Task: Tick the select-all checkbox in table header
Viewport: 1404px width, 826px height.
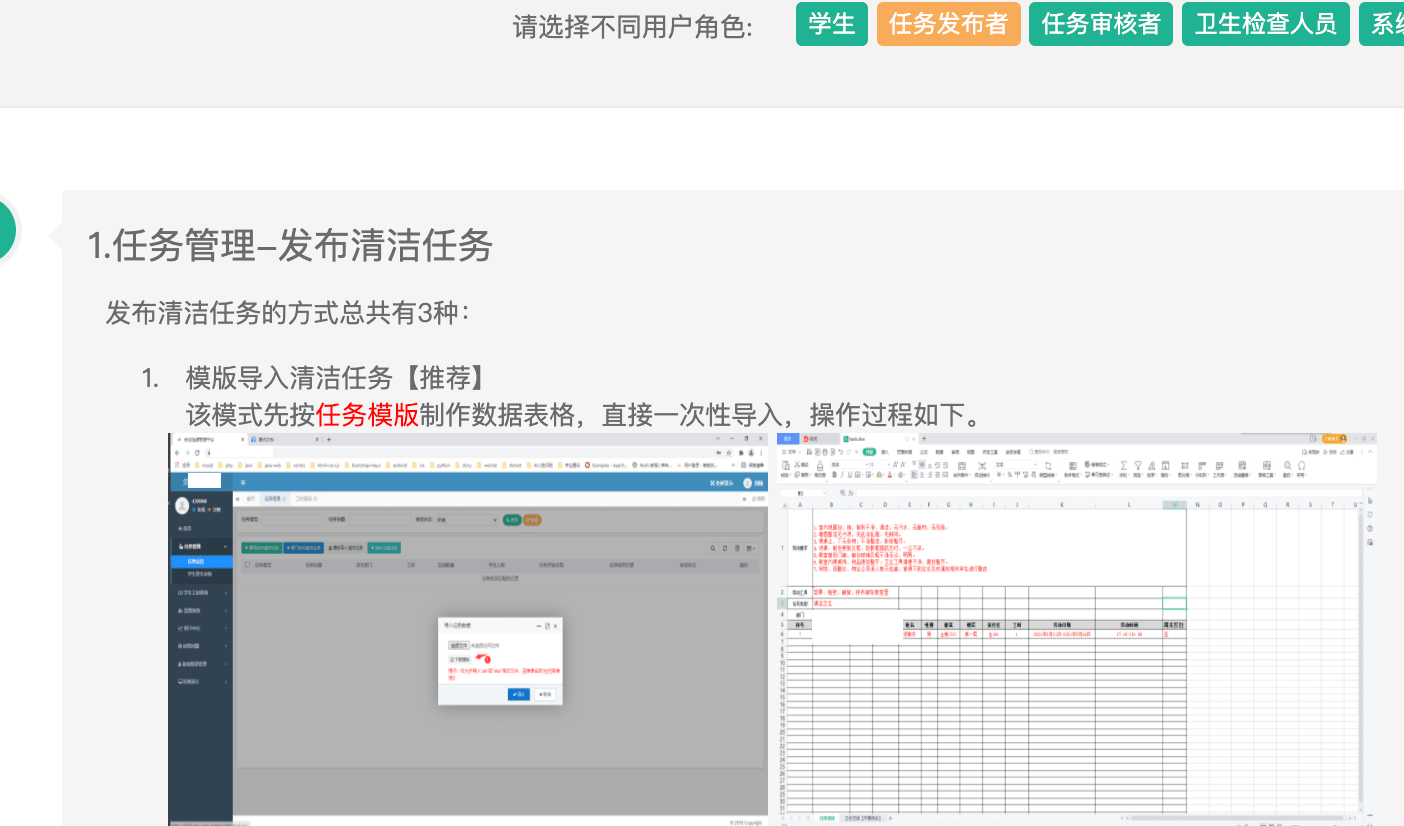Action: (x=247, y=565)
